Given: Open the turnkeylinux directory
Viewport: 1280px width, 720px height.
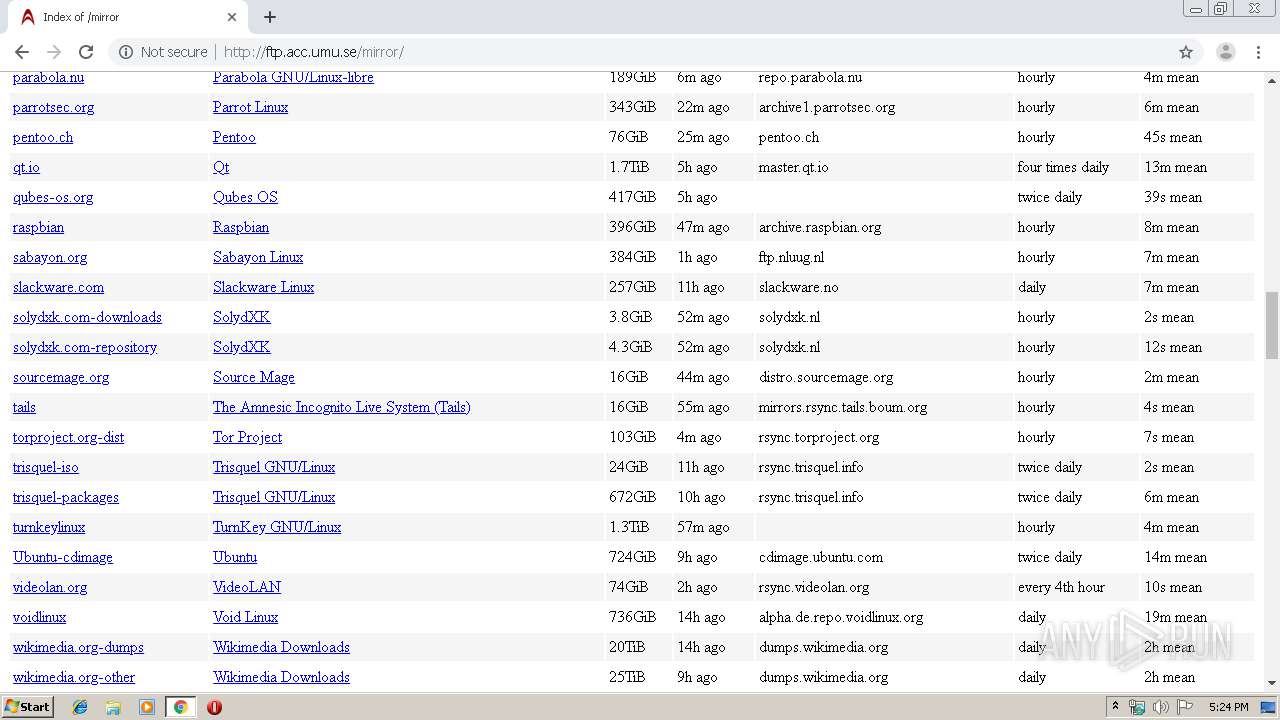Looking at the screenshot, I should tap(49, 527).
